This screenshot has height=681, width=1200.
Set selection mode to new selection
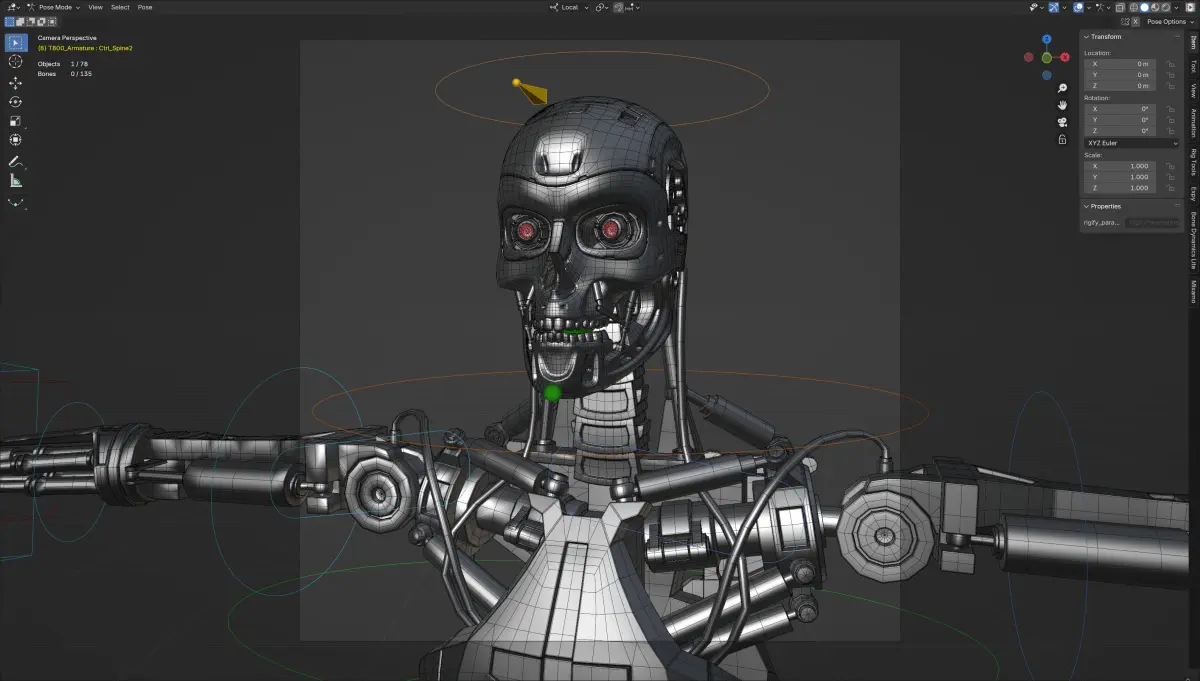click(x=9, y=22)
